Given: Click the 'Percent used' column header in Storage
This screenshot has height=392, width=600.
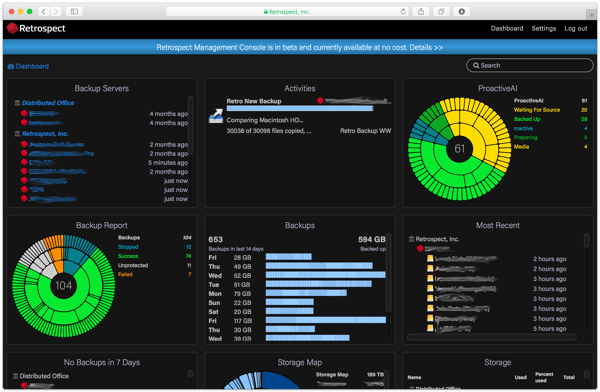Looking at the screenshot, I should (544, 377).
